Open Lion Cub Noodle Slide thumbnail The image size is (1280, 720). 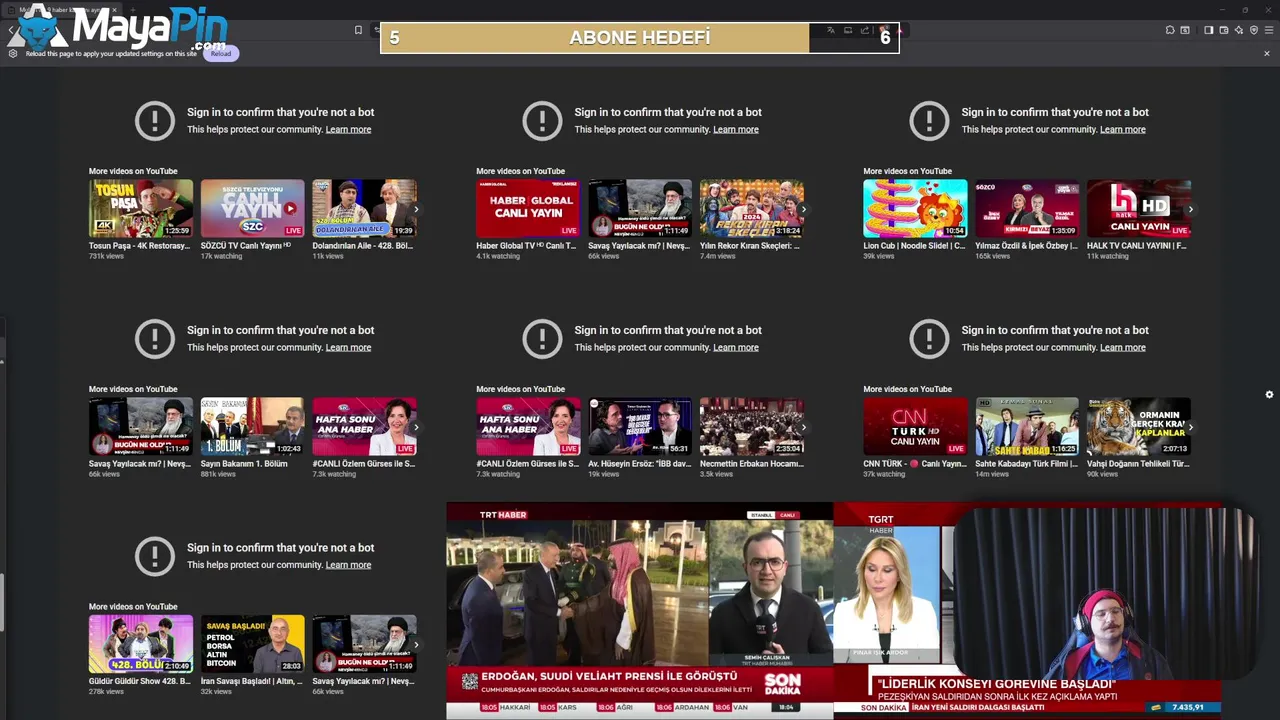(x=915, y=208)
